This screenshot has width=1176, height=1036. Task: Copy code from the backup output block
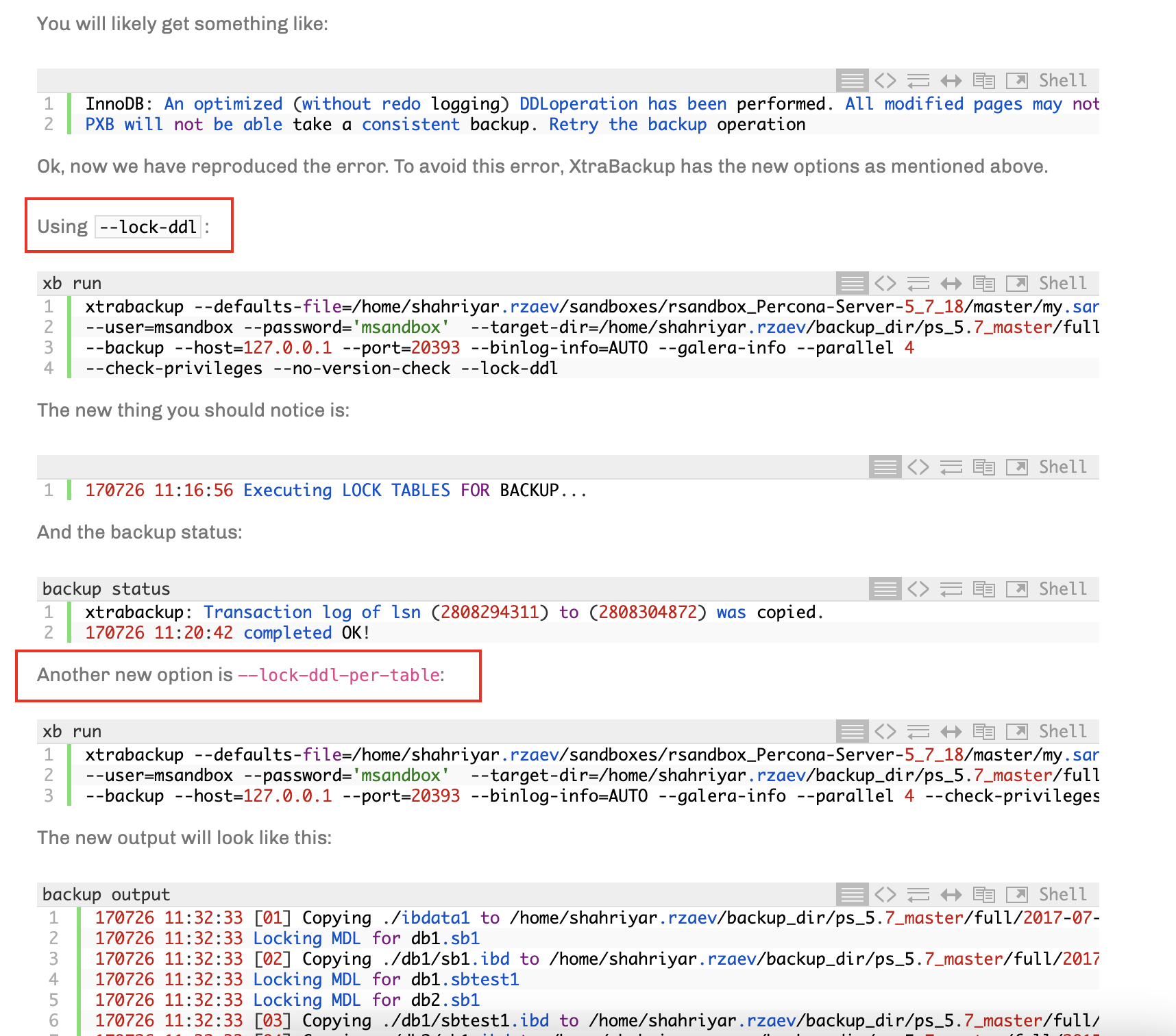[x=984, y=895]
